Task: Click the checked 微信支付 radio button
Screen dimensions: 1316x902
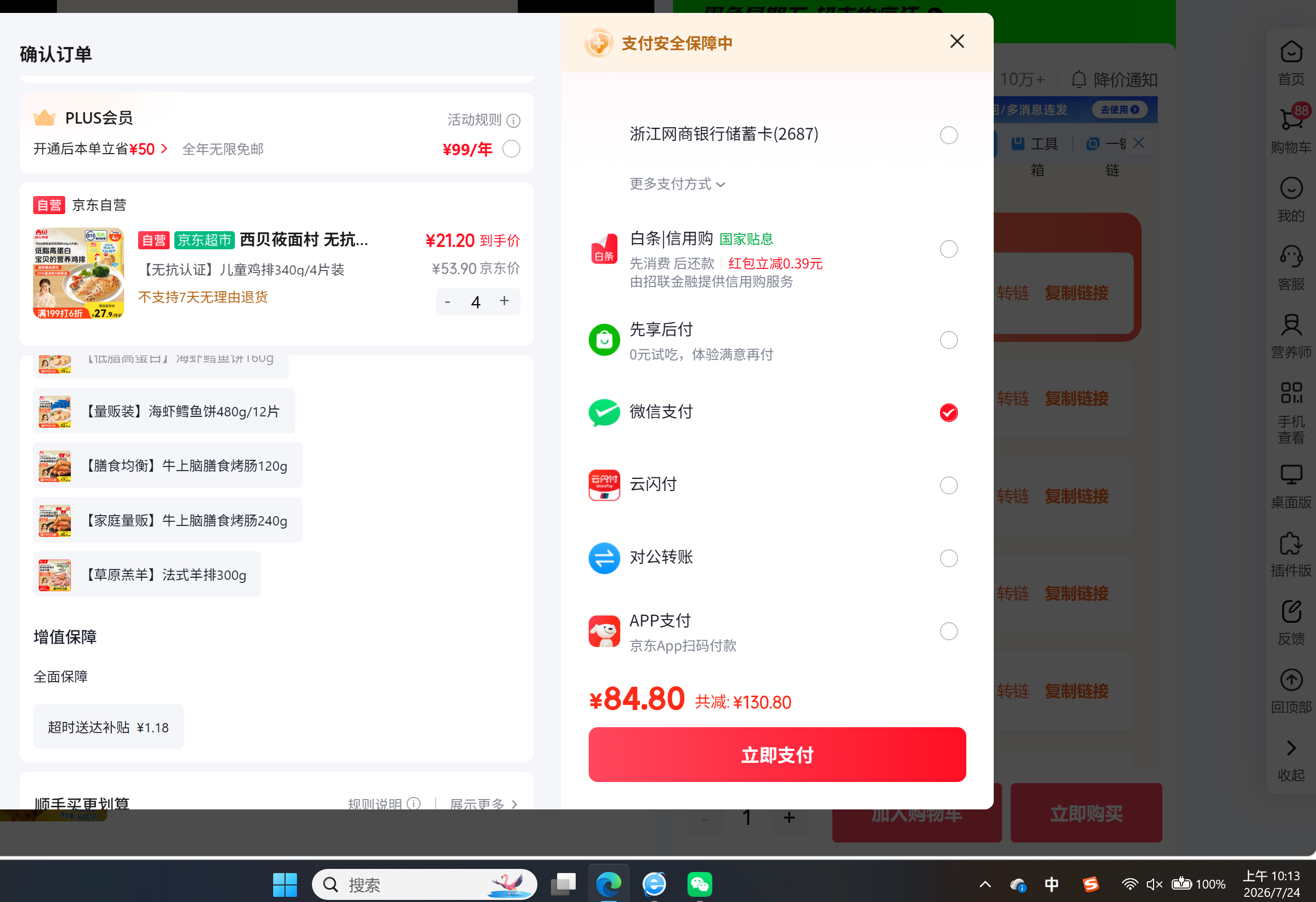Action: pos(949,413)
